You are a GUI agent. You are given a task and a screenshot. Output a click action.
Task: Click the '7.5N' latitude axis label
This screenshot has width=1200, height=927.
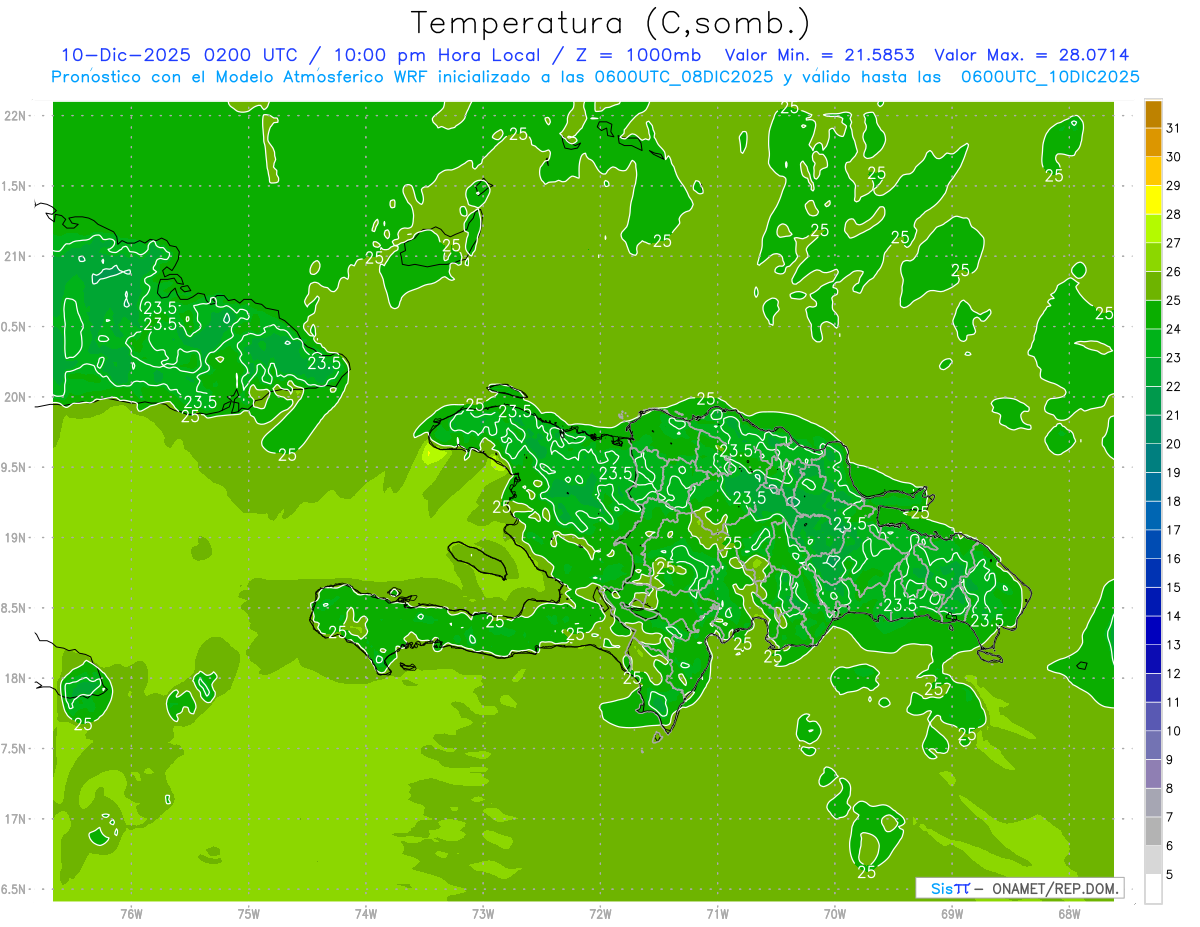coord(15,748)
